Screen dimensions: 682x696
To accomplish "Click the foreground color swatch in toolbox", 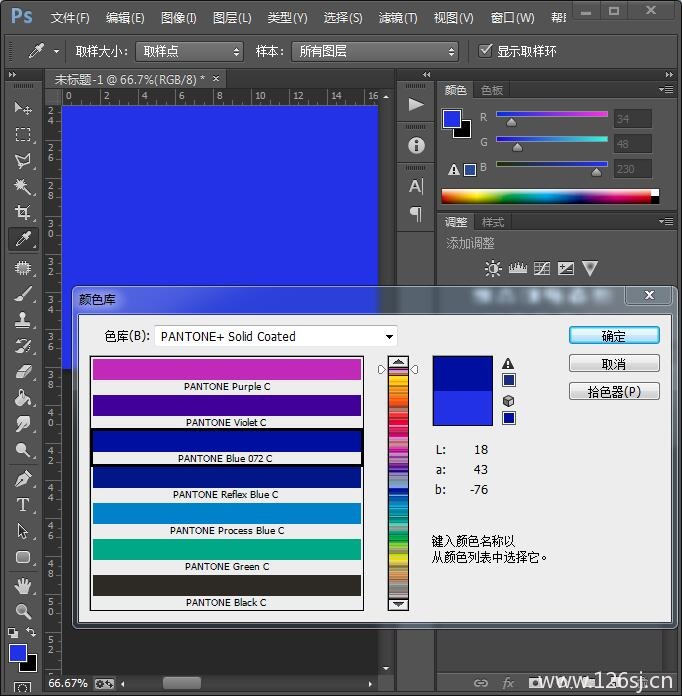I will click(x=18, y=653).
